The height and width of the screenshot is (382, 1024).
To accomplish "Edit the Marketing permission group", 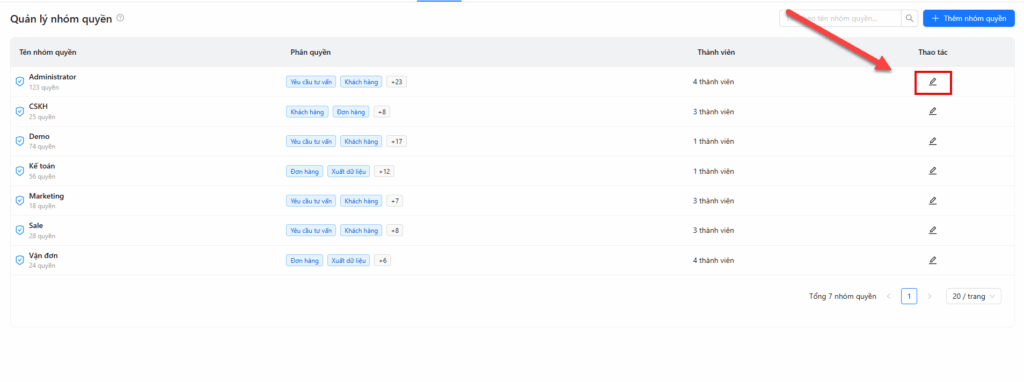I will [x=932, y=200].
